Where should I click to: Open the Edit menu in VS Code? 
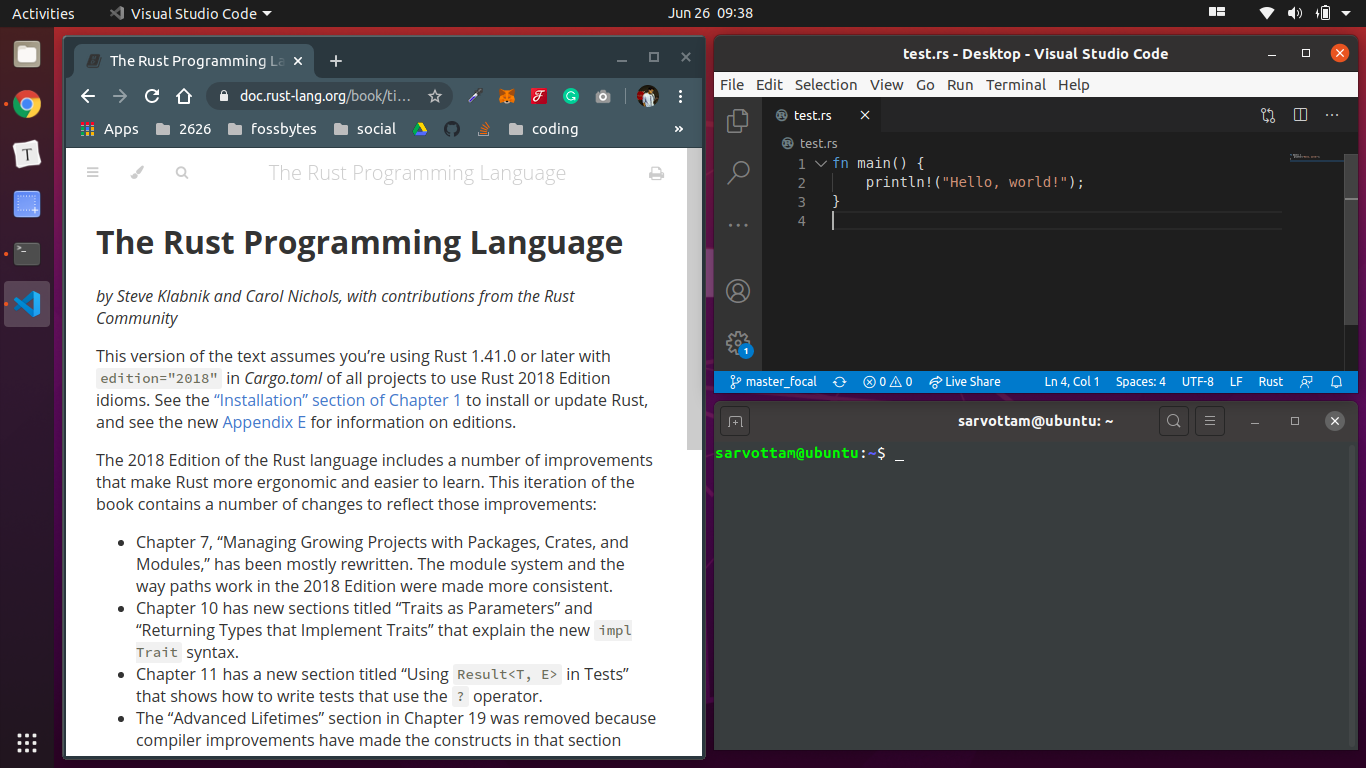tap(769, 85)
